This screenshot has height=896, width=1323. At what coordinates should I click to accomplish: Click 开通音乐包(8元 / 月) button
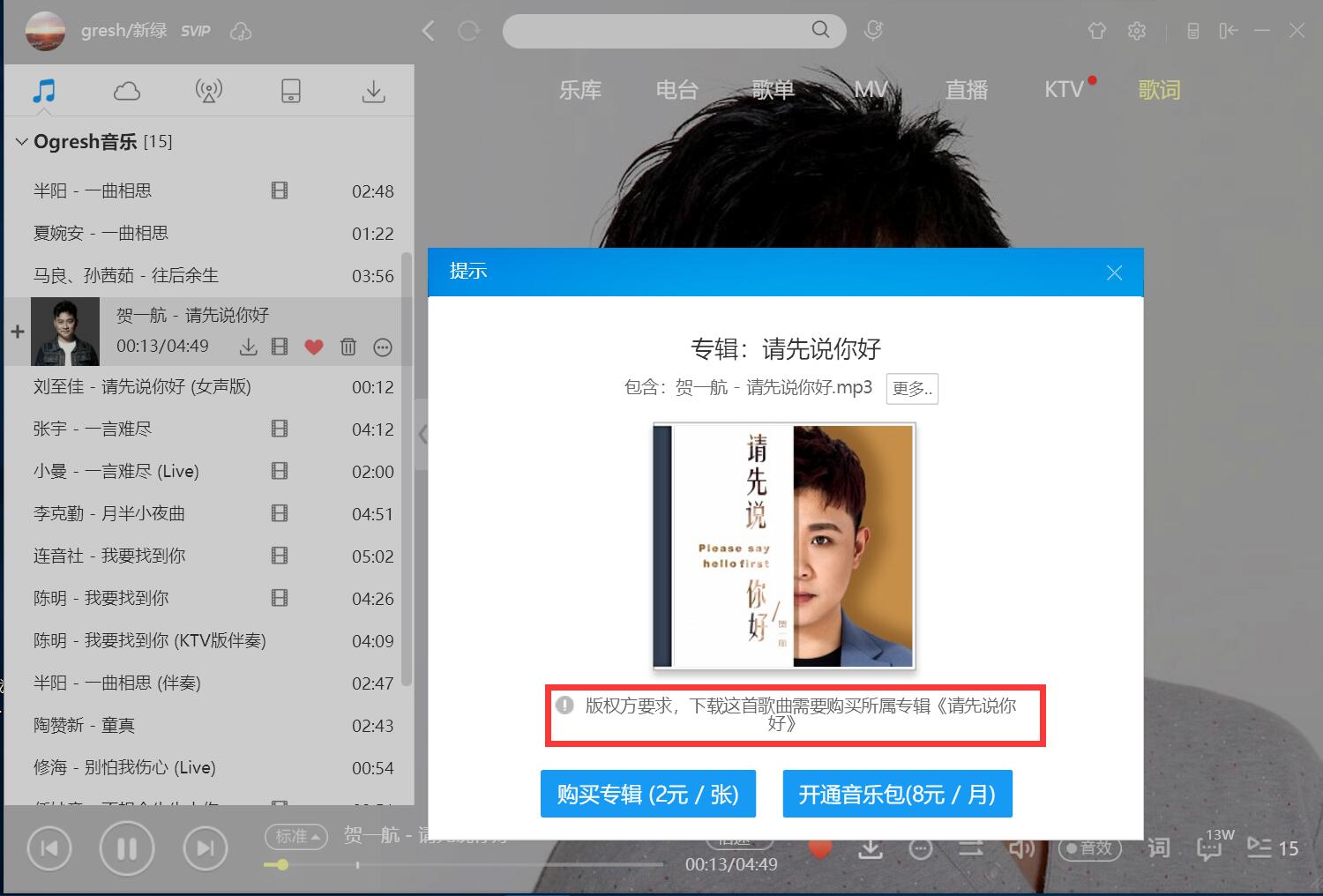point(898,794)
